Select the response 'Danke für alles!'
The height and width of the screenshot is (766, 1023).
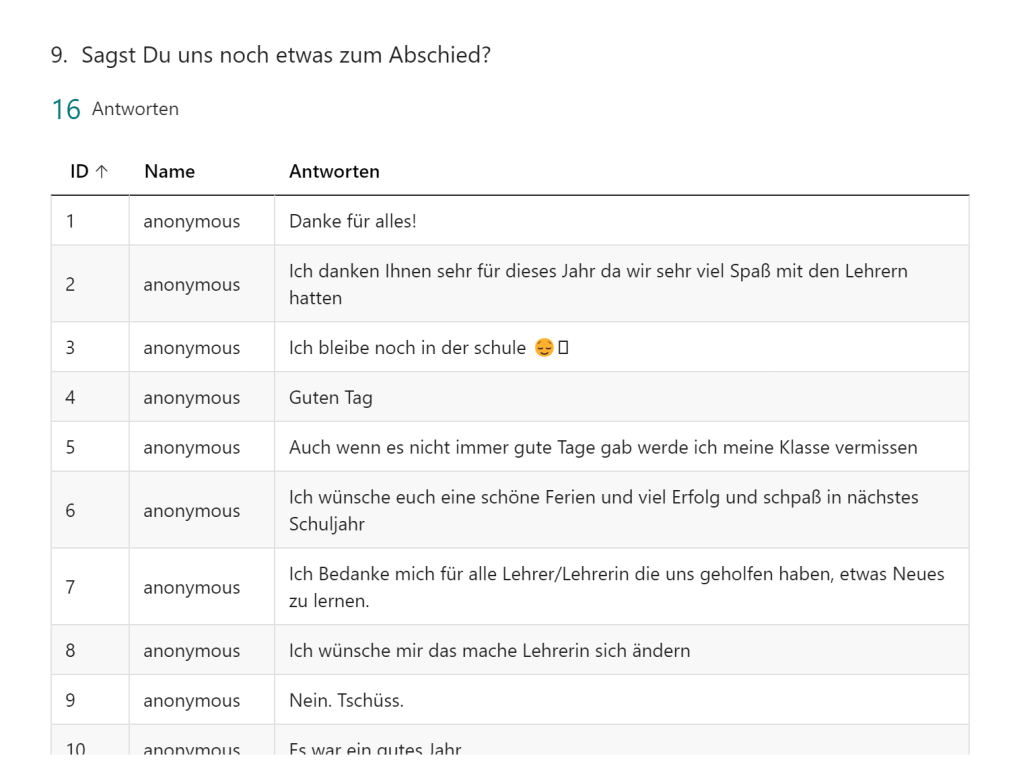pos(352,221)
